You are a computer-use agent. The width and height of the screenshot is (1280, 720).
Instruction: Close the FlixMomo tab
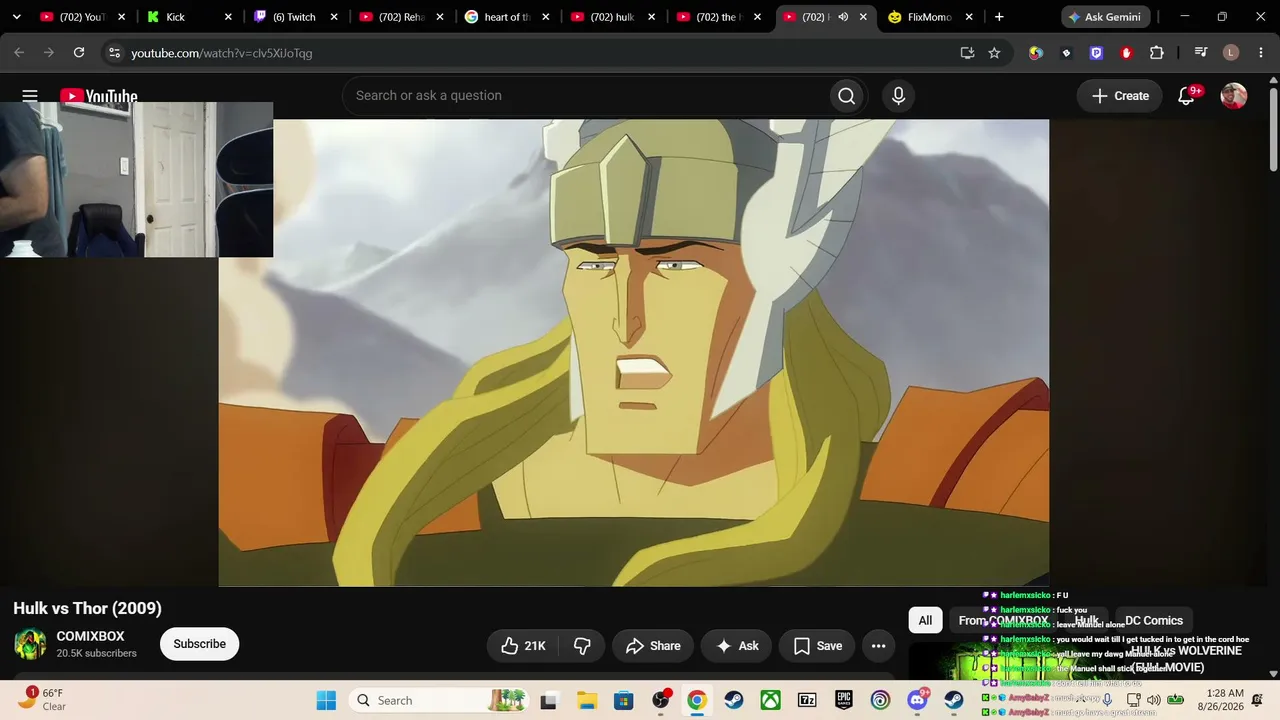[967, 17]
